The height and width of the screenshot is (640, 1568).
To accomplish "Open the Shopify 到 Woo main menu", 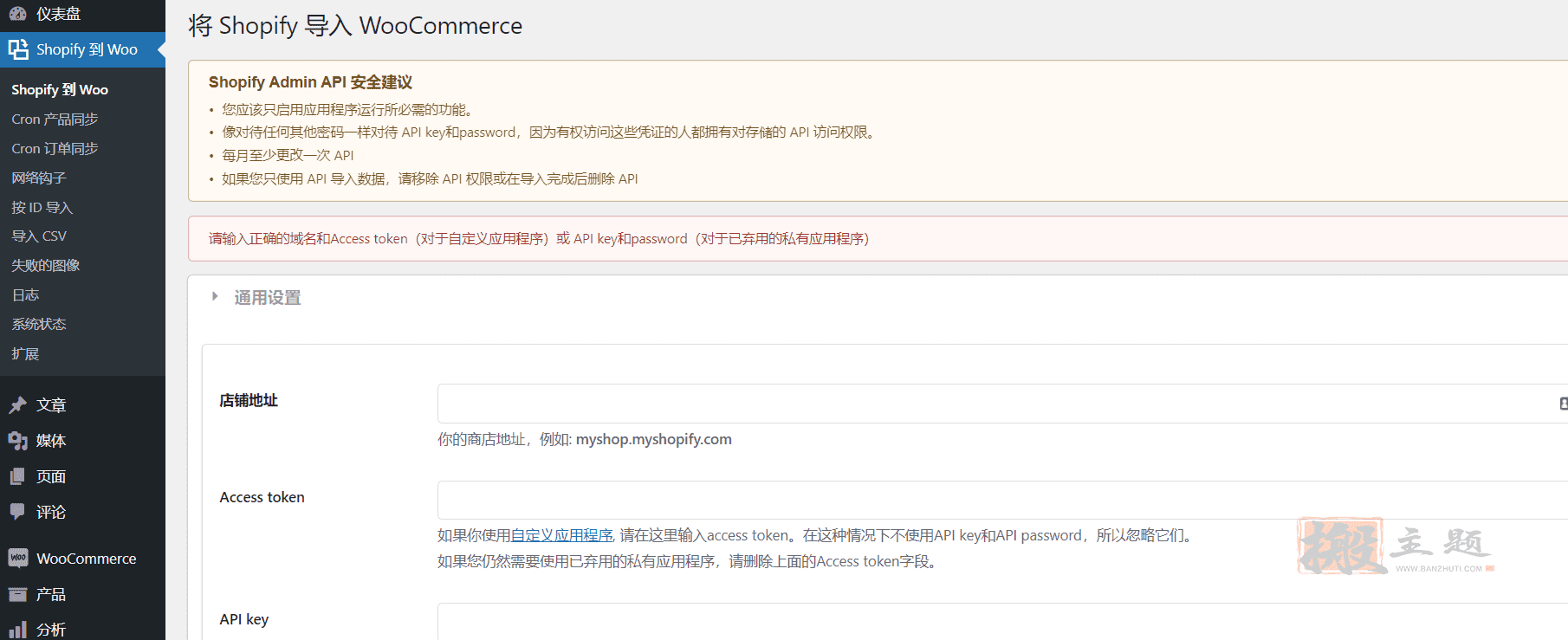I will point(82,49).
